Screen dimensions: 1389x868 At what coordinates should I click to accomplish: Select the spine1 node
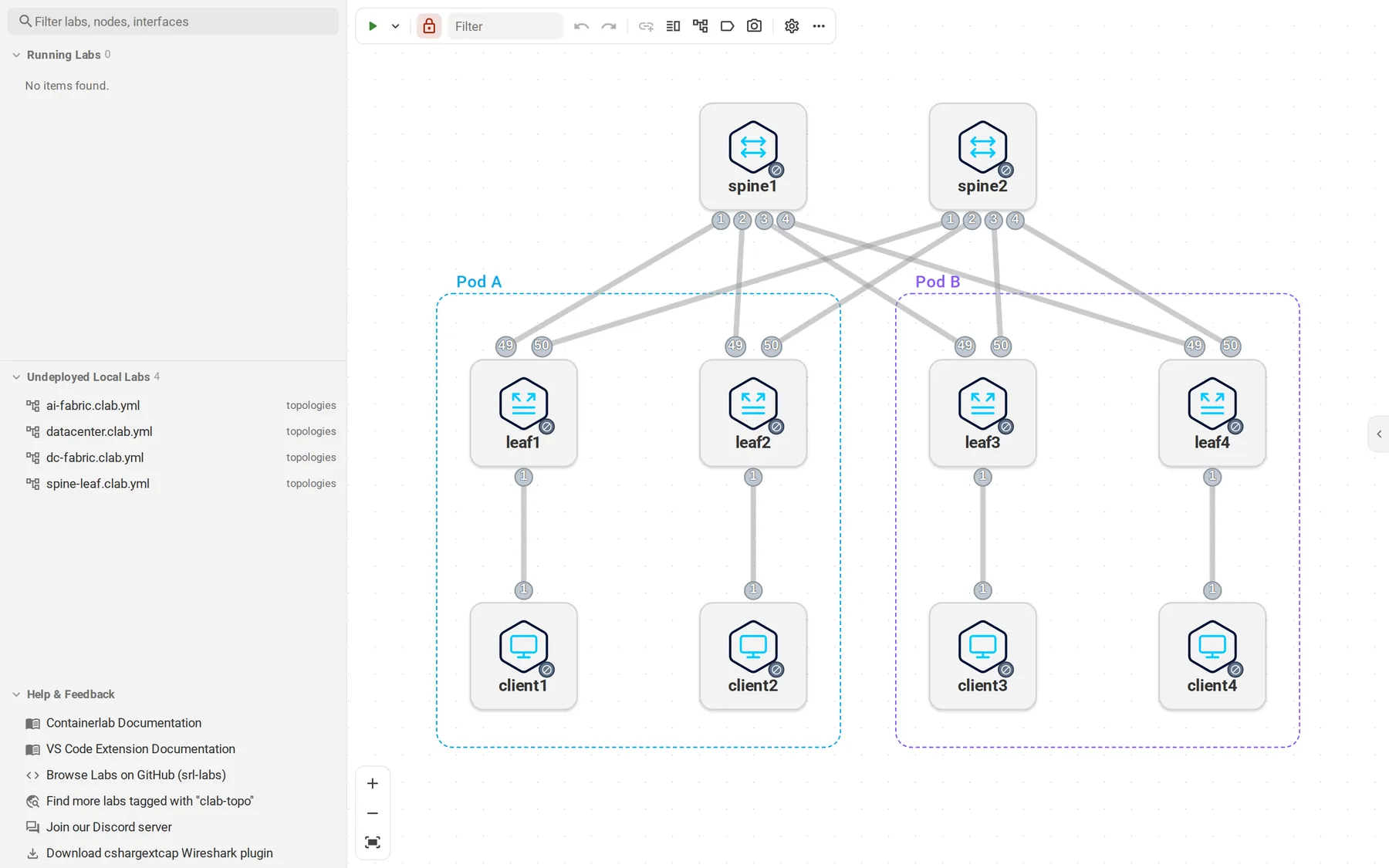click(753, 157)
